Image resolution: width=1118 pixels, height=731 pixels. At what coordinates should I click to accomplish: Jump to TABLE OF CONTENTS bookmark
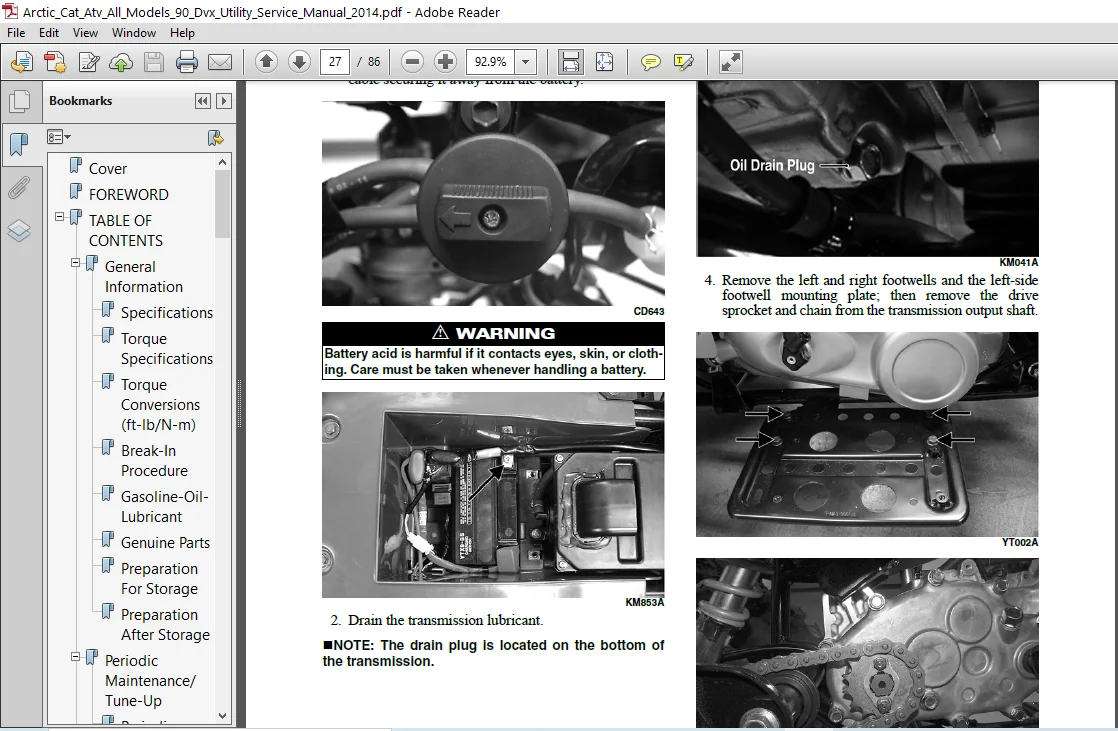[125, 230]
